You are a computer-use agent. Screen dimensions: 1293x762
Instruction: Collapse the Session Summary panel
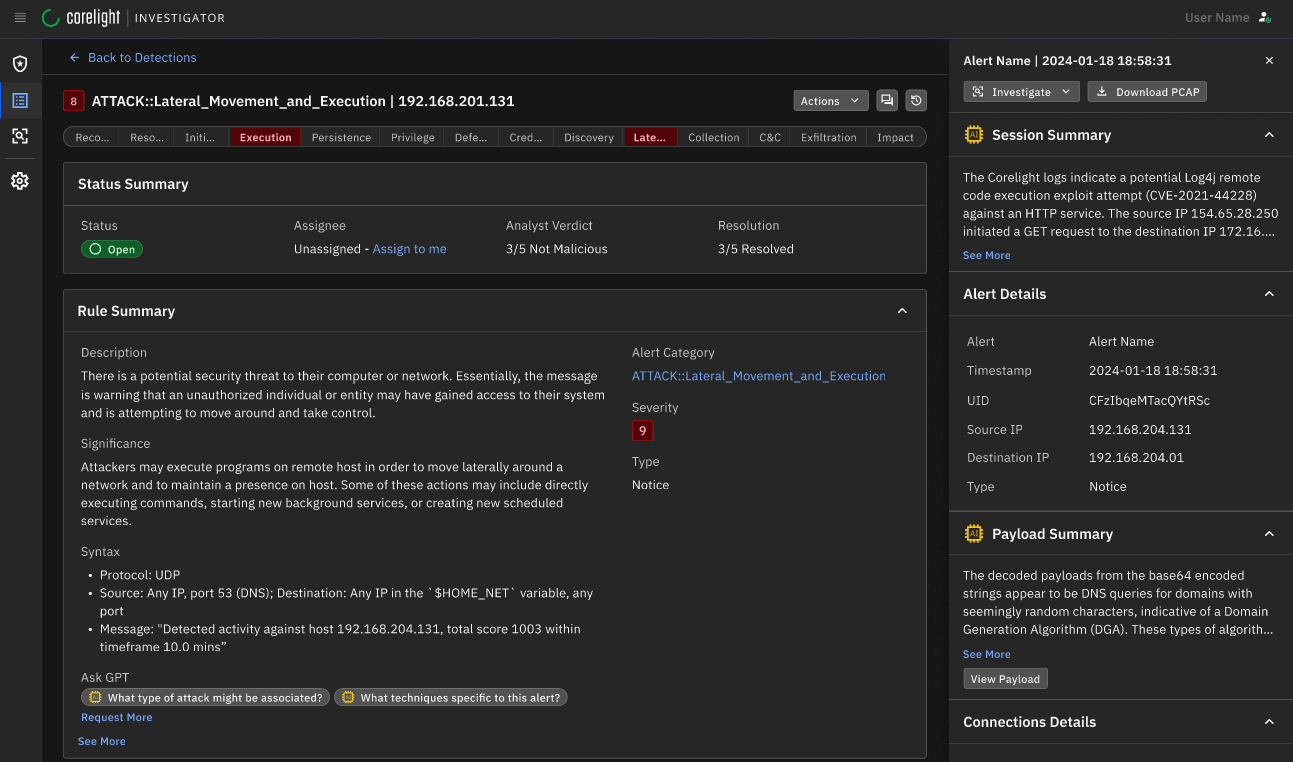click(1269, 135)
